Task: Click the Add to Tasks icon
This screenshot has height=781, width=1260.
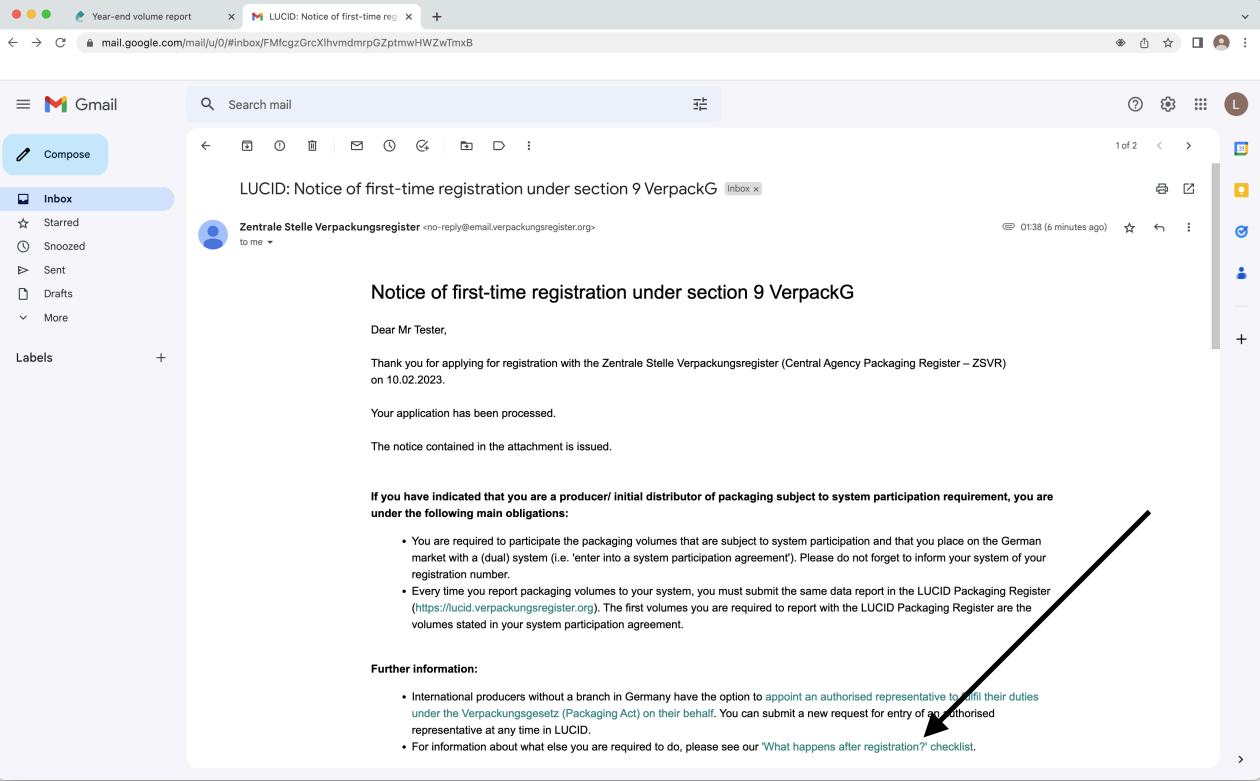Action: (x=422, y=146)
